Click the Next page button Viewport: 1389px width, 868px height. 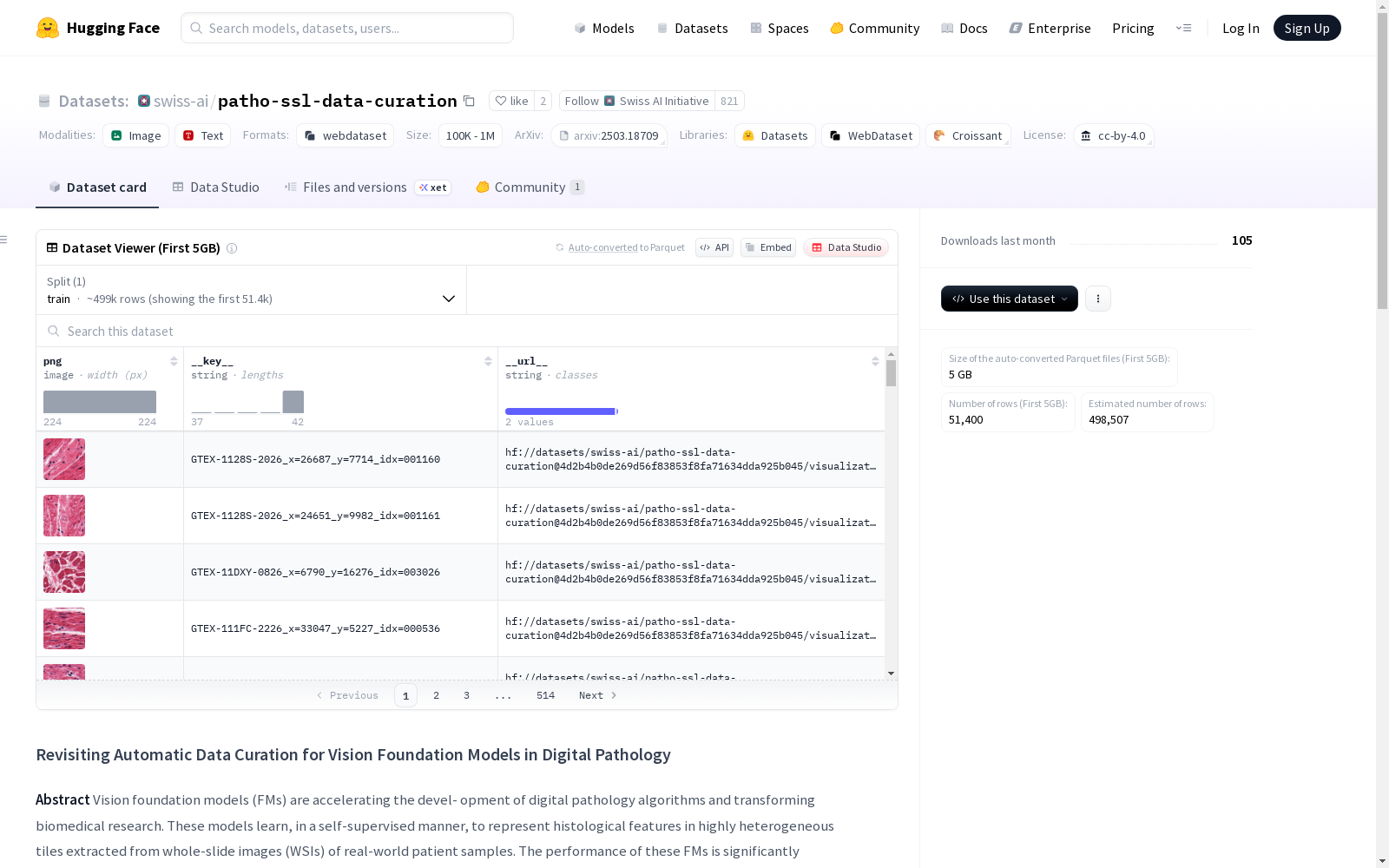pyautogui.click(x=598, y=695)
